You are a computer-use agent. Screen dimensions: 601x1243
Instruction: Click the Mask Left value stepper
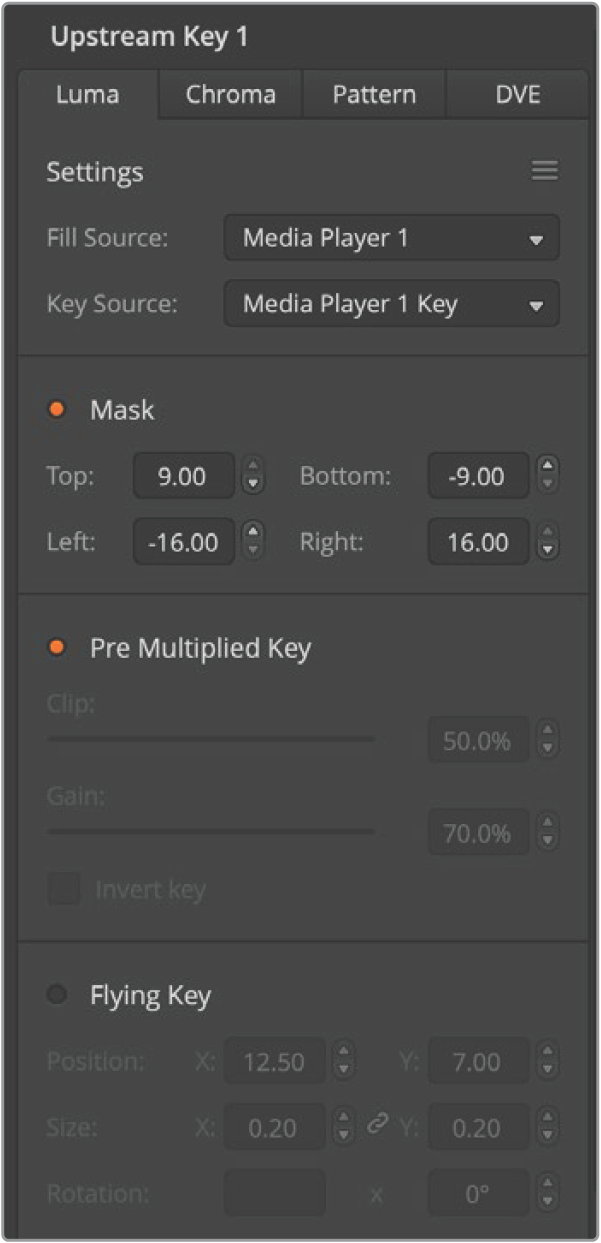click(254, 542)
